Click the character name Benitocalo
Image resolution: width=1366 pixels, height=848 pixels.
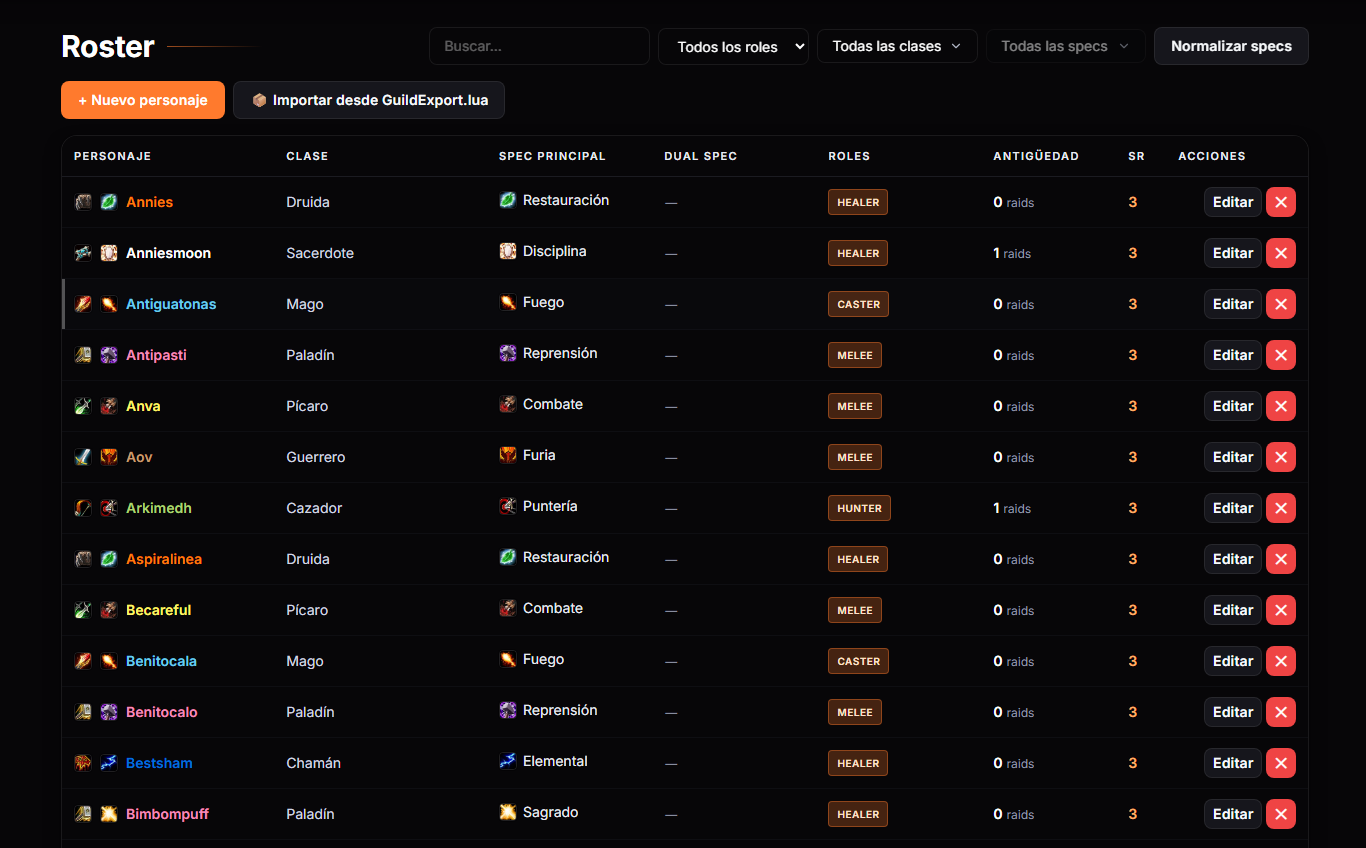(162, 712)
